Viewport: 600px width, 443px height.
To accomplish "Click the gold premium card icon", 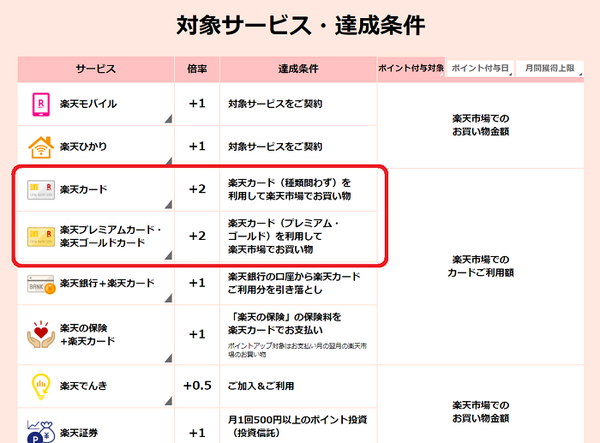I will pos(41,236).
